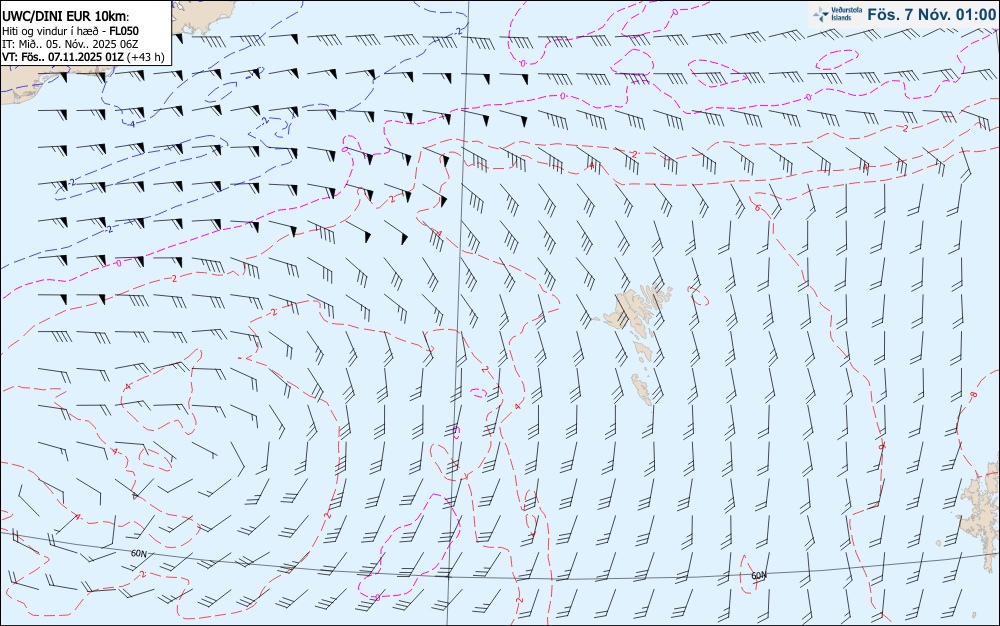Viewport: 1000px width, 626px height.
Task: Click the 'VT: Fös.. 07.11.2025 01Z (+43 h)' line
Action: click(83, 57)
